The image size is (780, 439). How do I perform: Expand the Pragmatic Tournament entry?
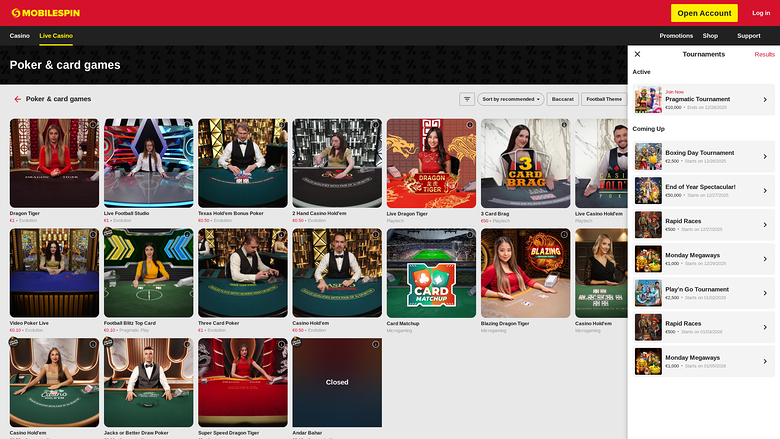pyautogui.click(x=704, y=99)
